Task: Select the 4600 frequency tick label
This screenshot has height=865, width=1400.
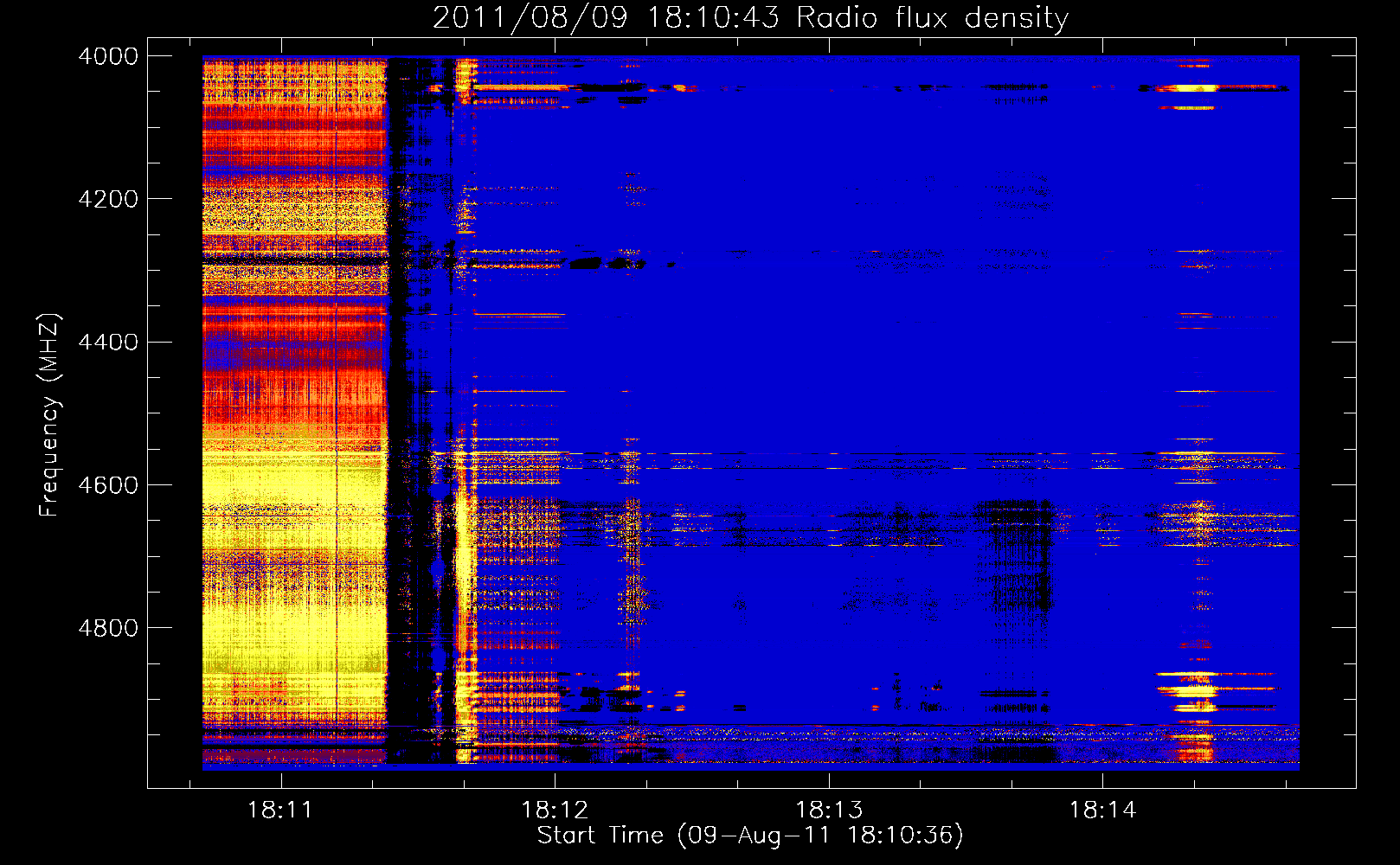Action: point(108,485)
